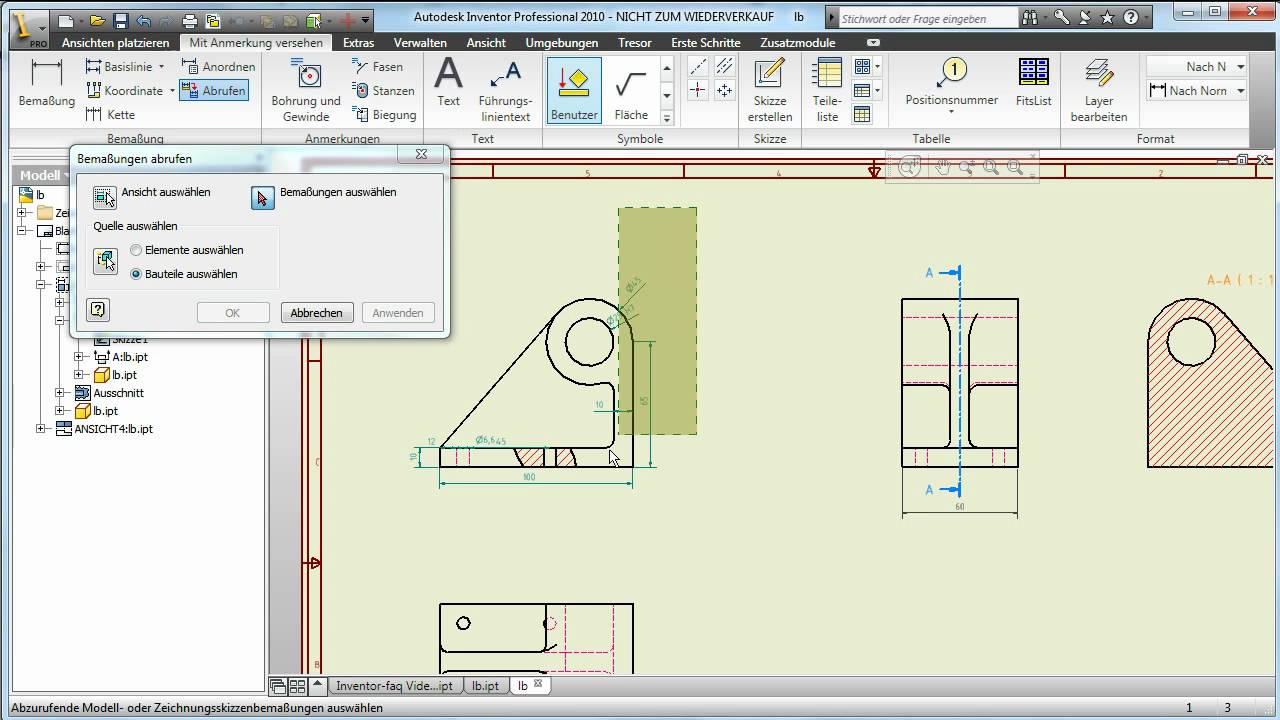
Task: Choose the Basislinie dimension tool
Action: pos(119,67)
